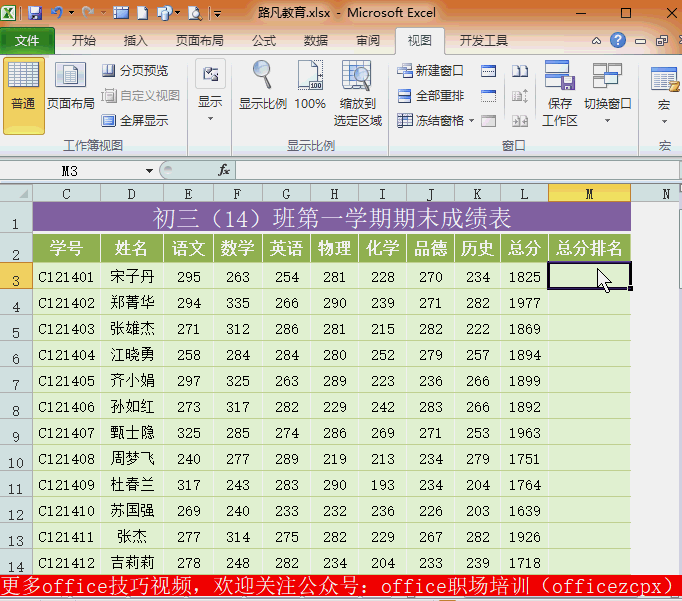
Task: Toggle Full Screen (全屏显示) mode
Action: coord(135,121)
